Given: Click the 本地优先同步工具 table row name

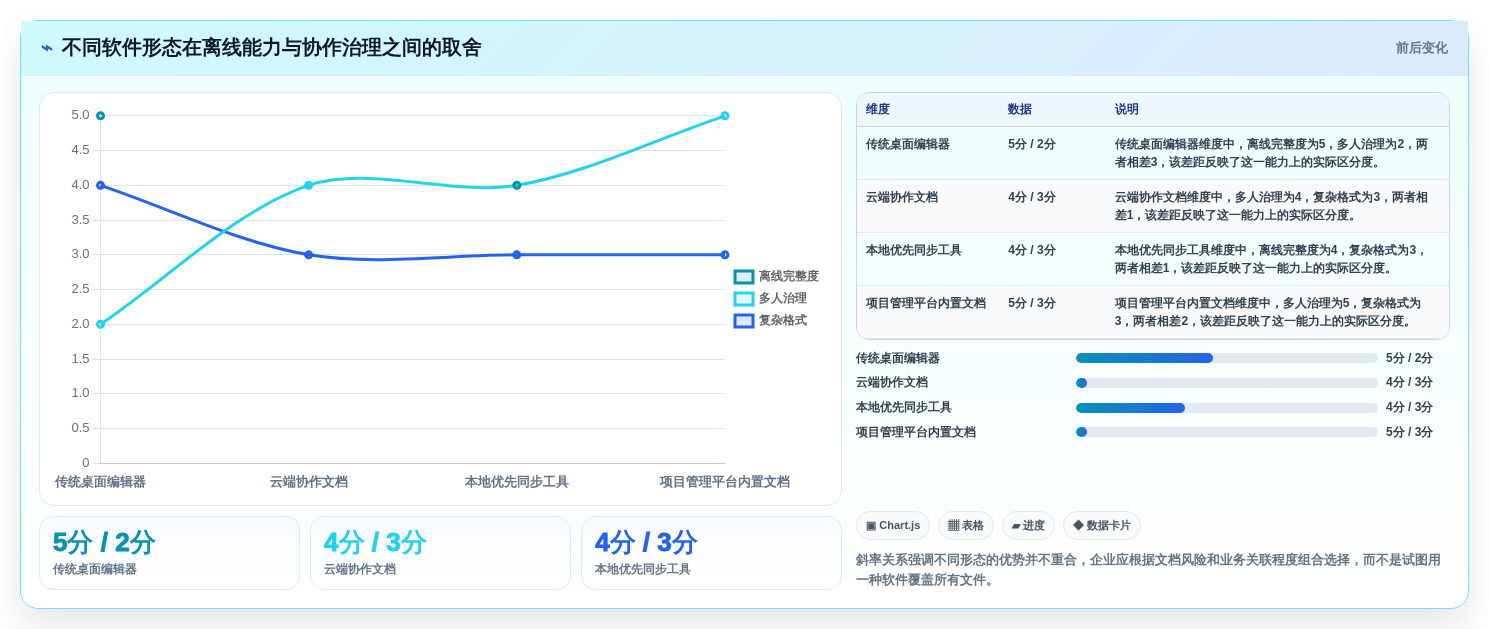Looking at the screenshot, I should (x=914, y=250).
